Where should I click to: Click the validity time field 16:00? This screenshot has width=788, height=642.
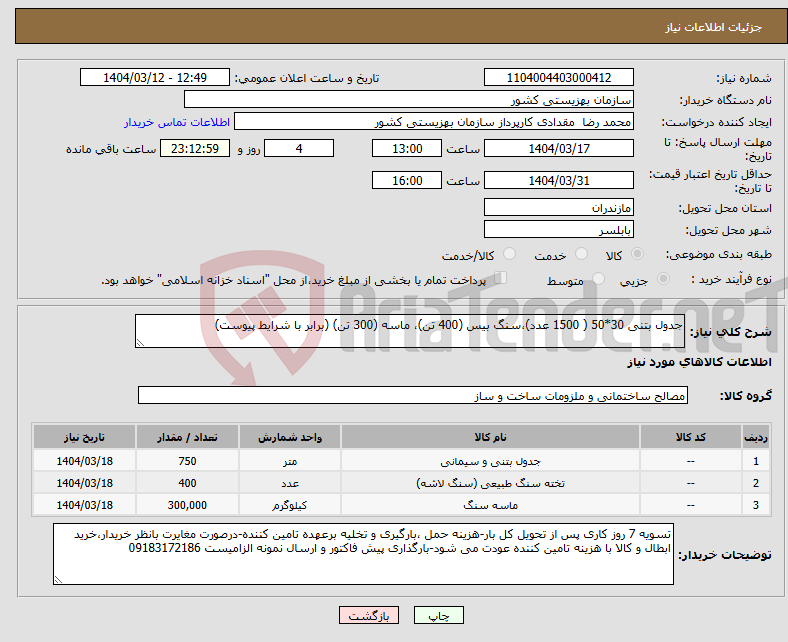click(x=407, y=180)
